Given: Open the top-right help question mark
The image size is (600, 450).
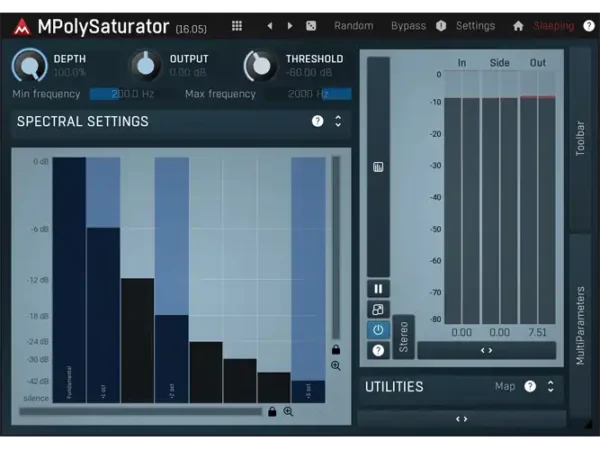Looking at the screenshot, I should [x=589, y=26].
